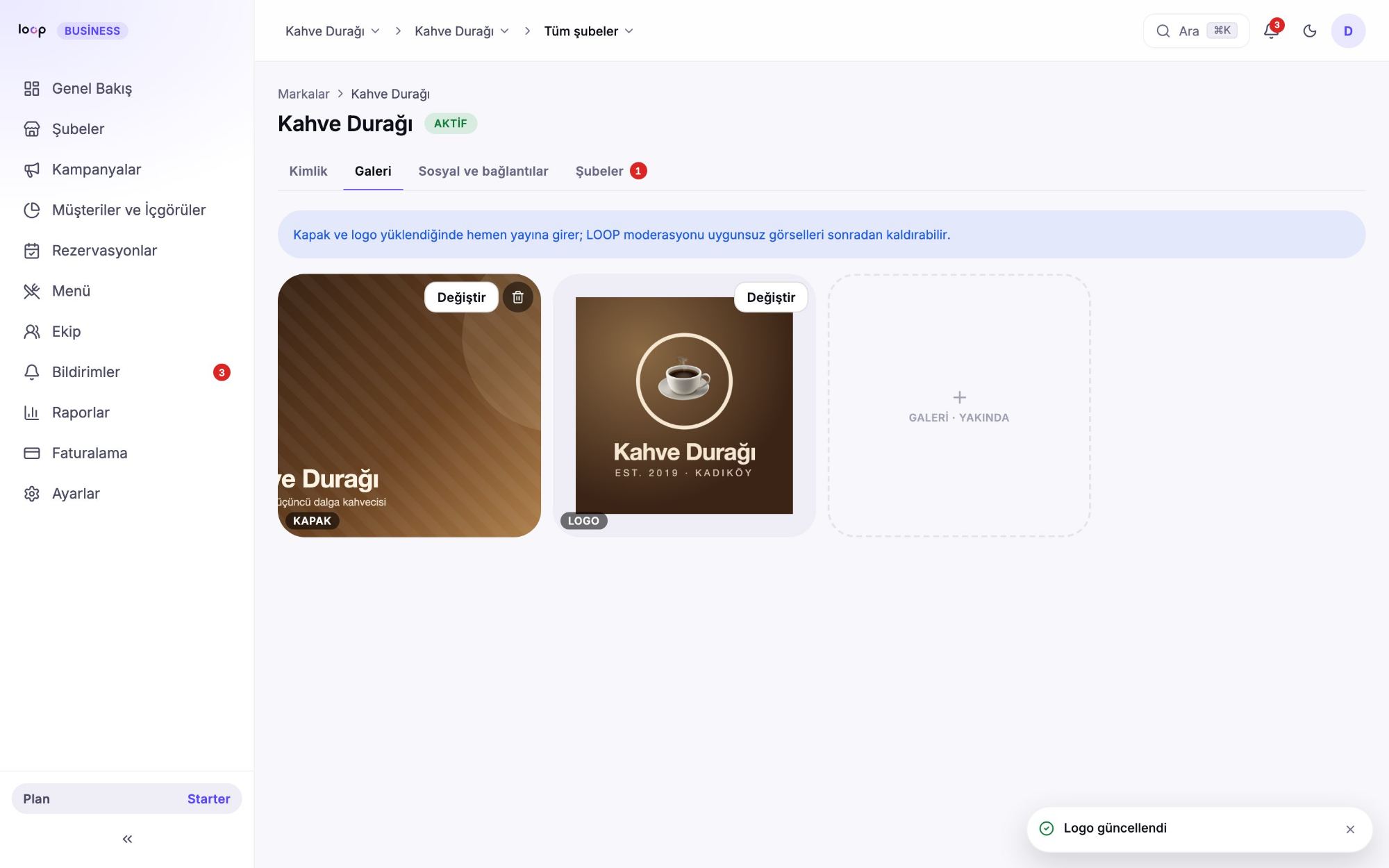Click the green check icon in the toast

pos(1047,828)
